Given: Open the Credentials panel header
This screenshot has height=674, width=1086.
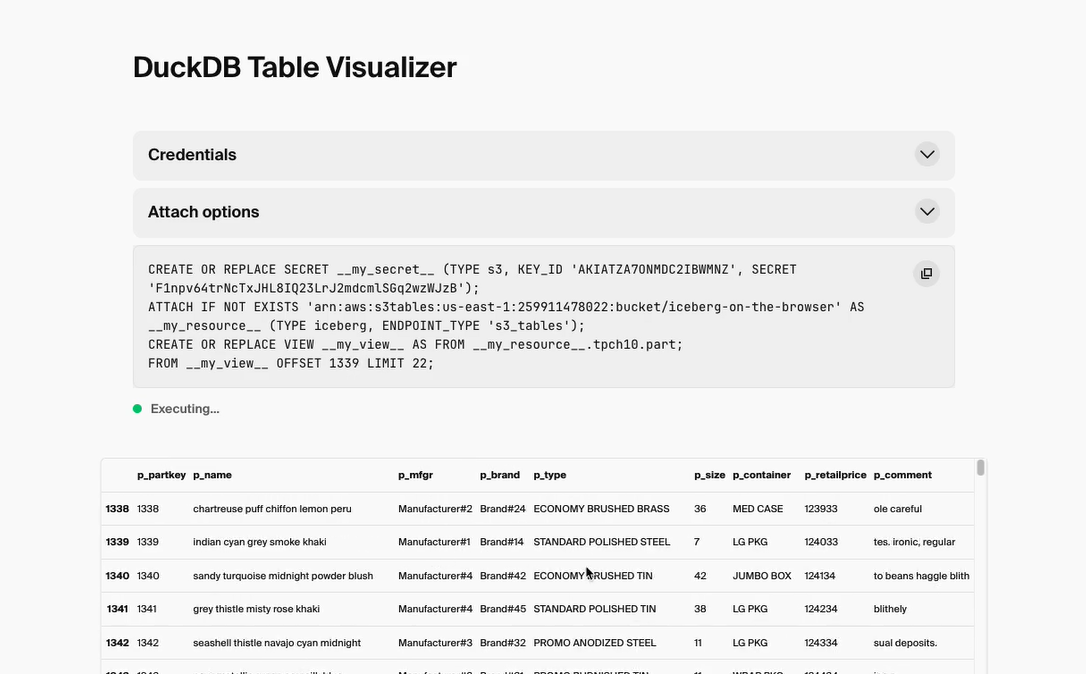Looking at the screenshot, I should [x=192, y=155].
